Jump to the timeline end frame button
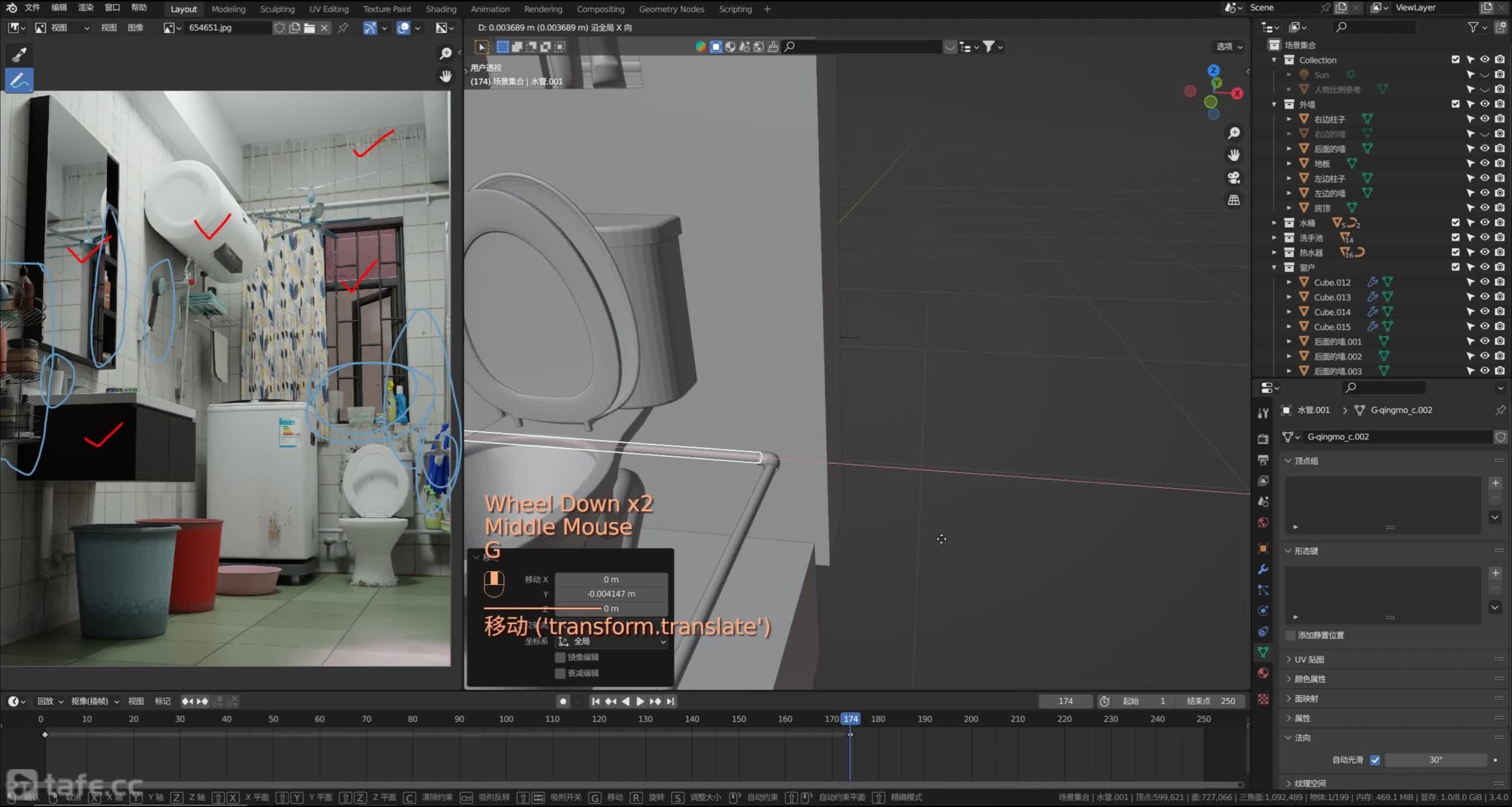The width and height of the screenshot is (1512, 807). [670, 701]
